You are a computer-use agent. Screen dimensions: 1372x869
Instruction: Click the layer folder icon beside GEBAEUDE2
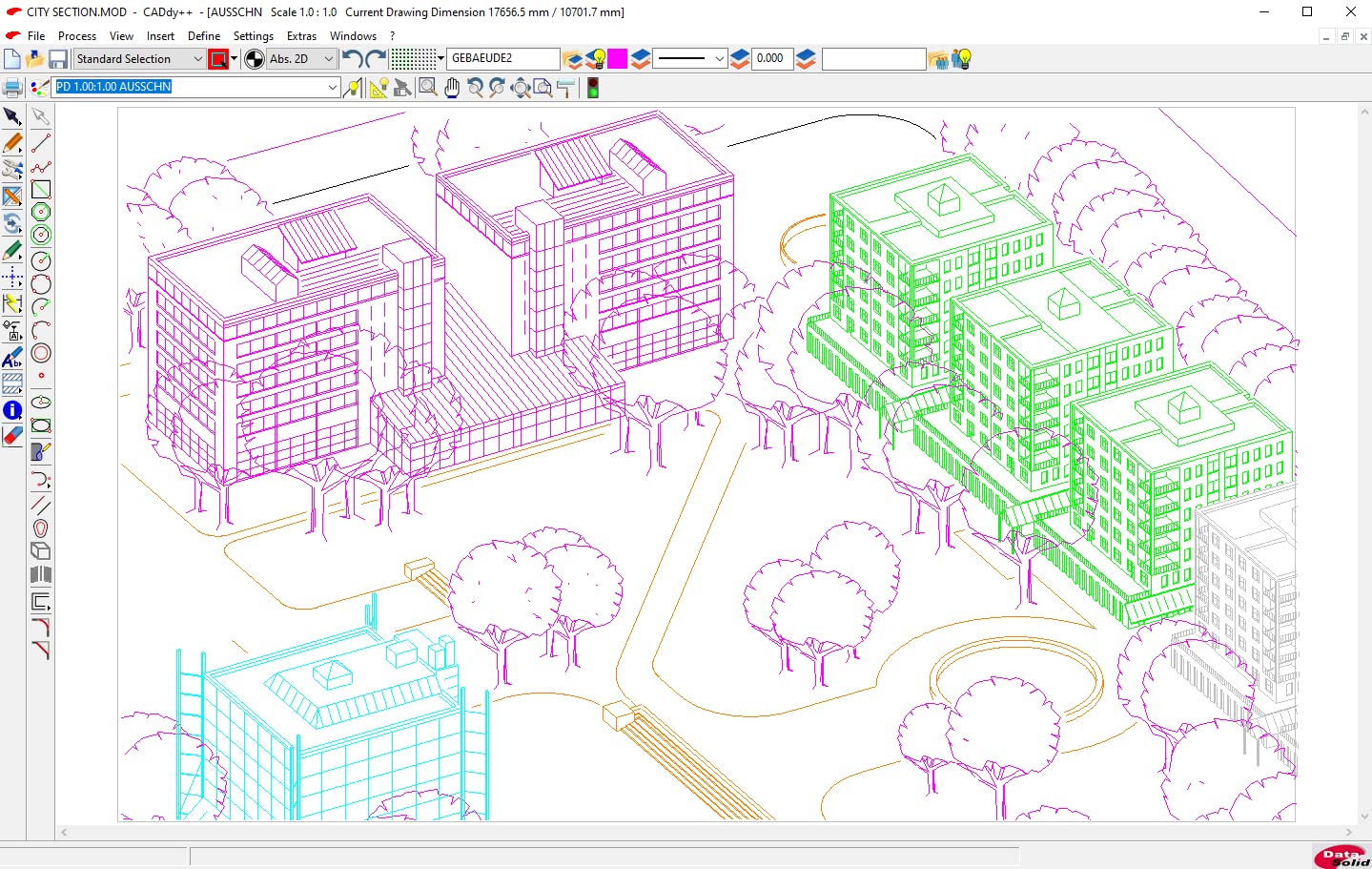click(572, 59)
